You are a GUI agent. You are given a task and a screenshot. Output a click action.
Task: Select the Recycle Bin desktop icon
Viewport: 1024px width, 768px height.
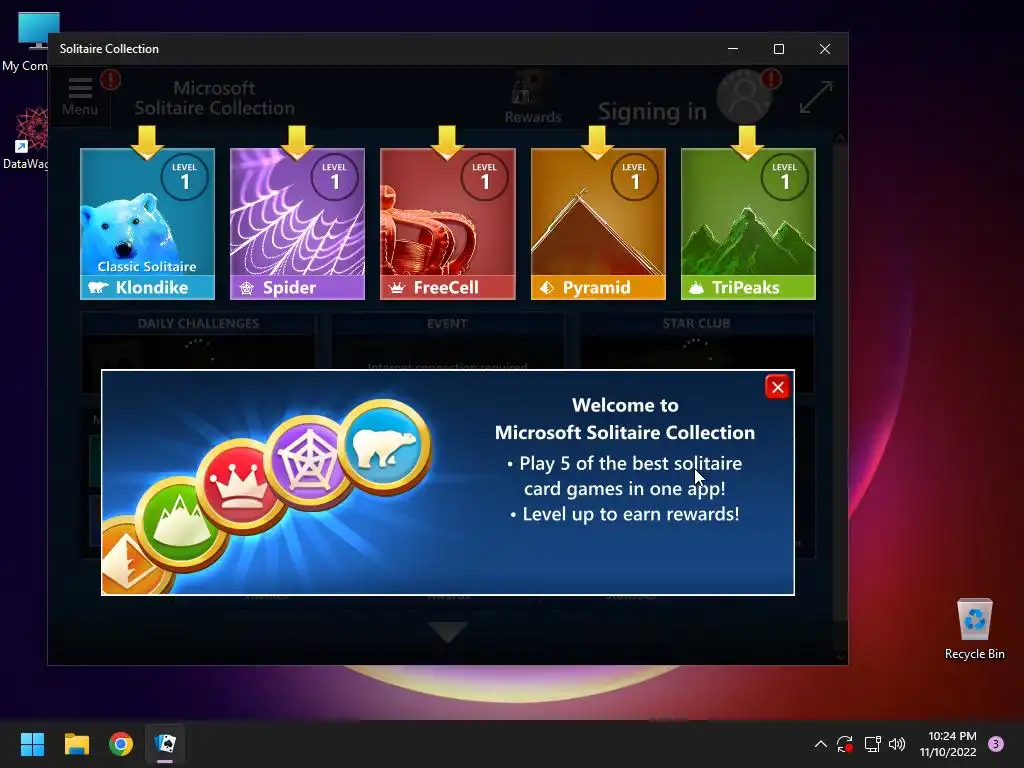tap(974, 628)
